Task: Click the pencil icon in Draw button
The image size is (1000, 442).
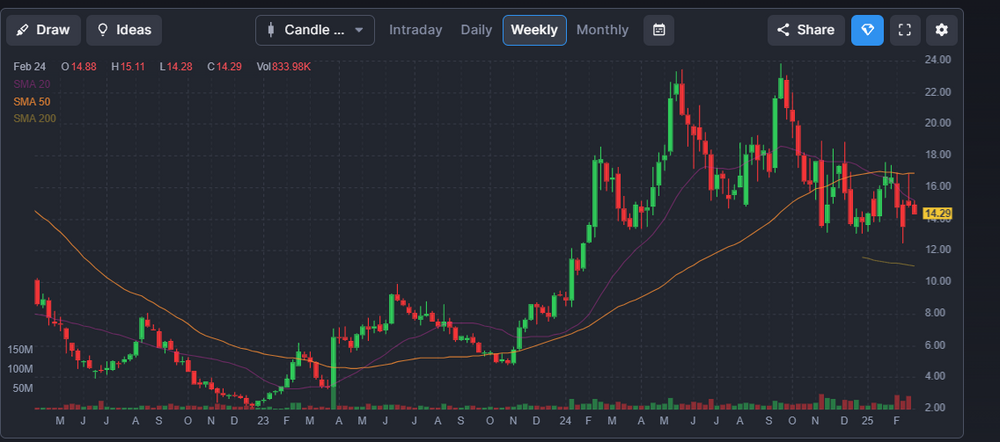Action: click(22, 30)
